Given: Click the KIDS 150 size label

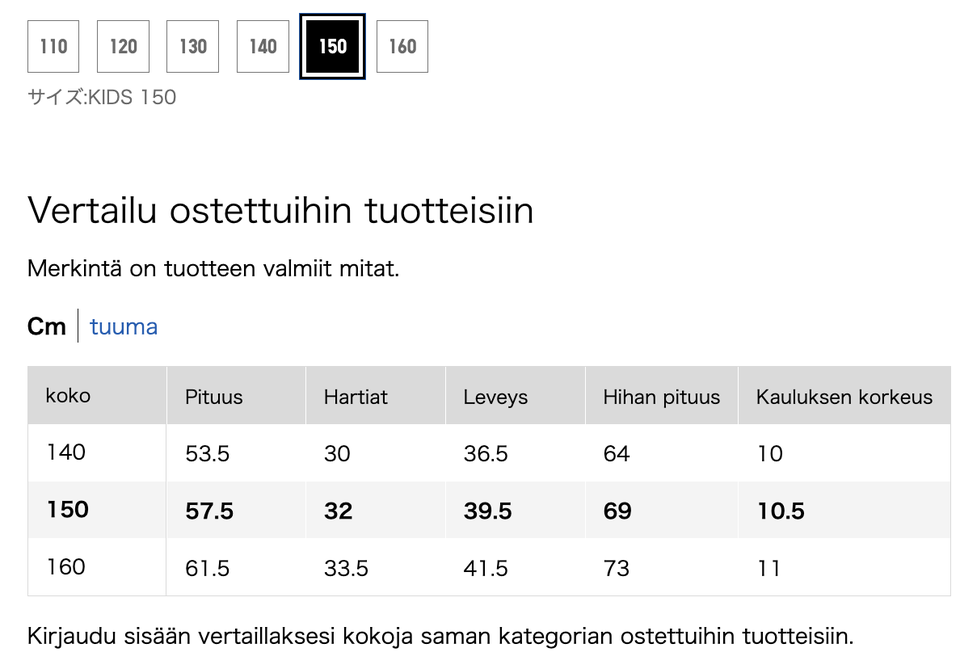Looking at the screenshot, I should (x=102, y=97).
